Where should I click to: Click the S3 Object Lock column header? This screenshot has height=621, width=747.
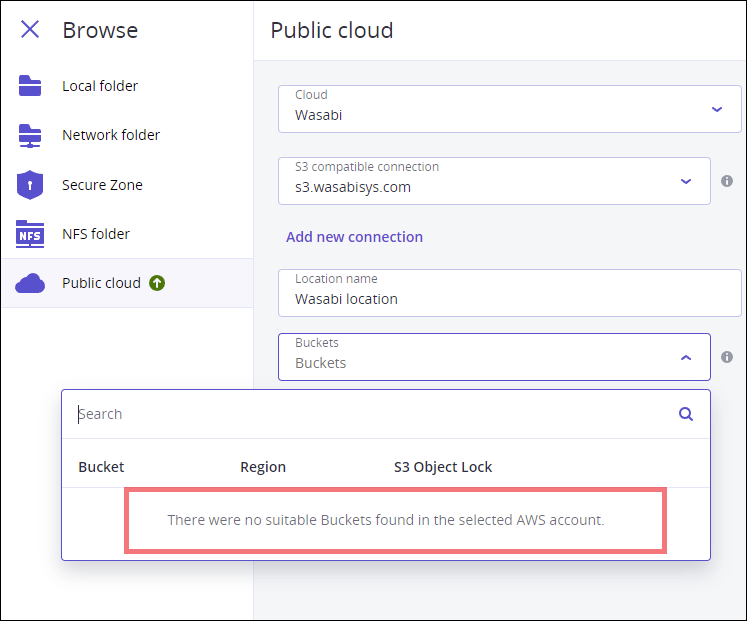click(443, 467)
